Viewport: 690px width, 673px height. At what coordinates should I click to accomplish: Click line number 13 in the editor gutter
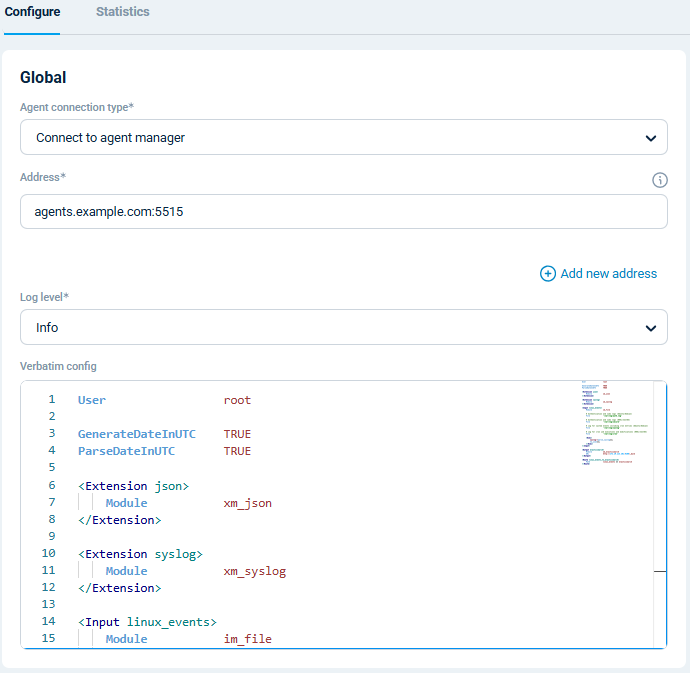[48, 604]
